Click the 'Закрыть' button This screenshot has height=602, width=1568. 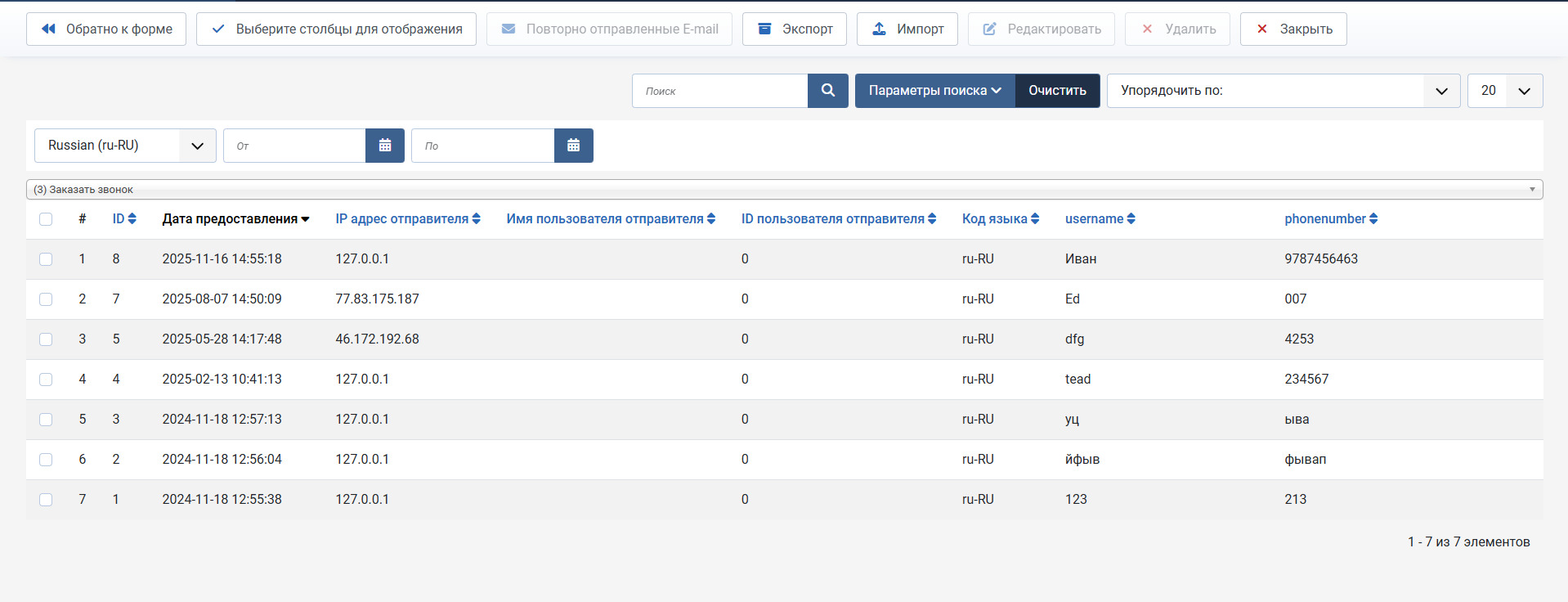pos(1293,29)
